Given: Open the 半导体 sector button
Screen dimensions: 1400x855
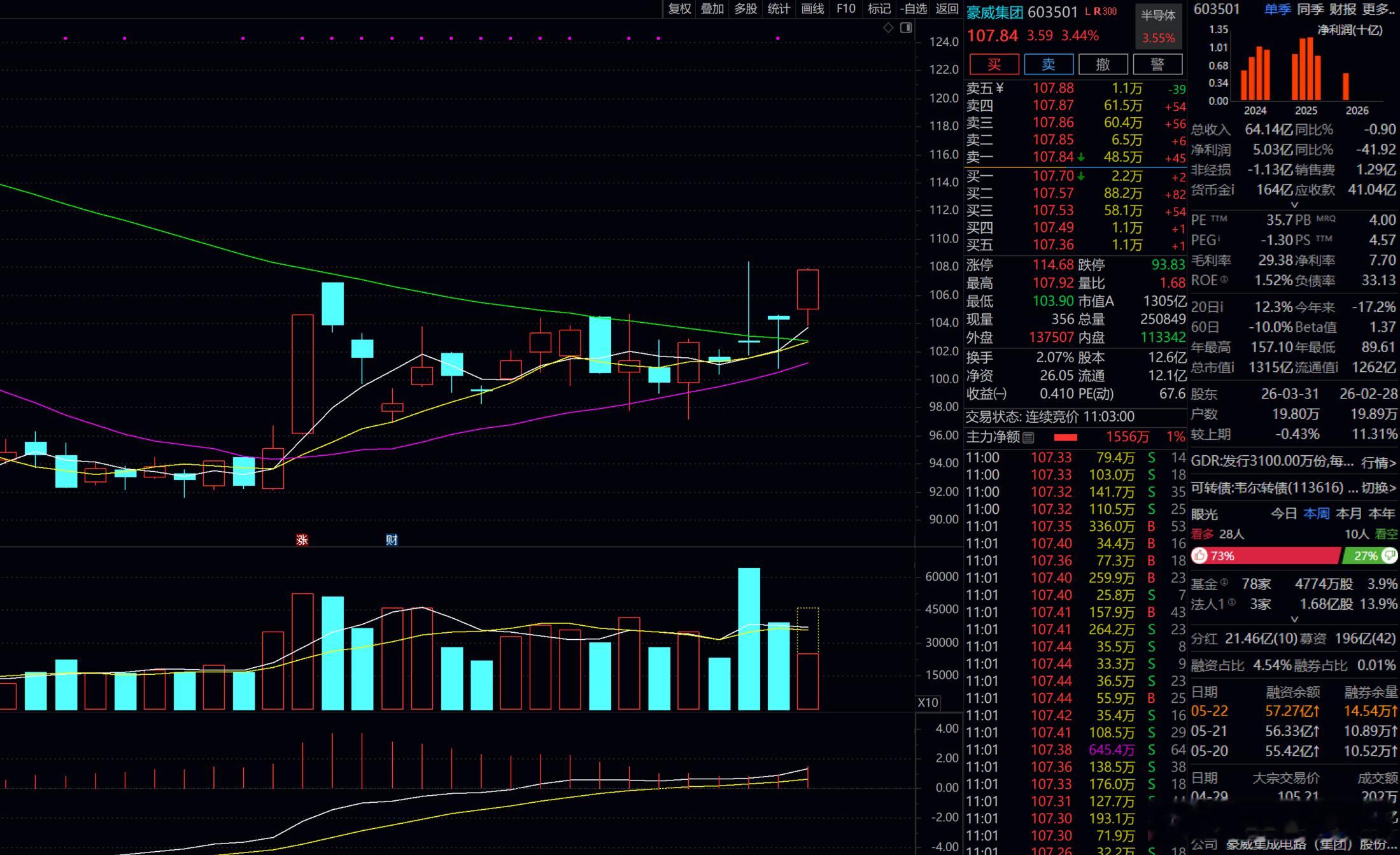Looking at the screenshot, I should (x=1158, y=25).
